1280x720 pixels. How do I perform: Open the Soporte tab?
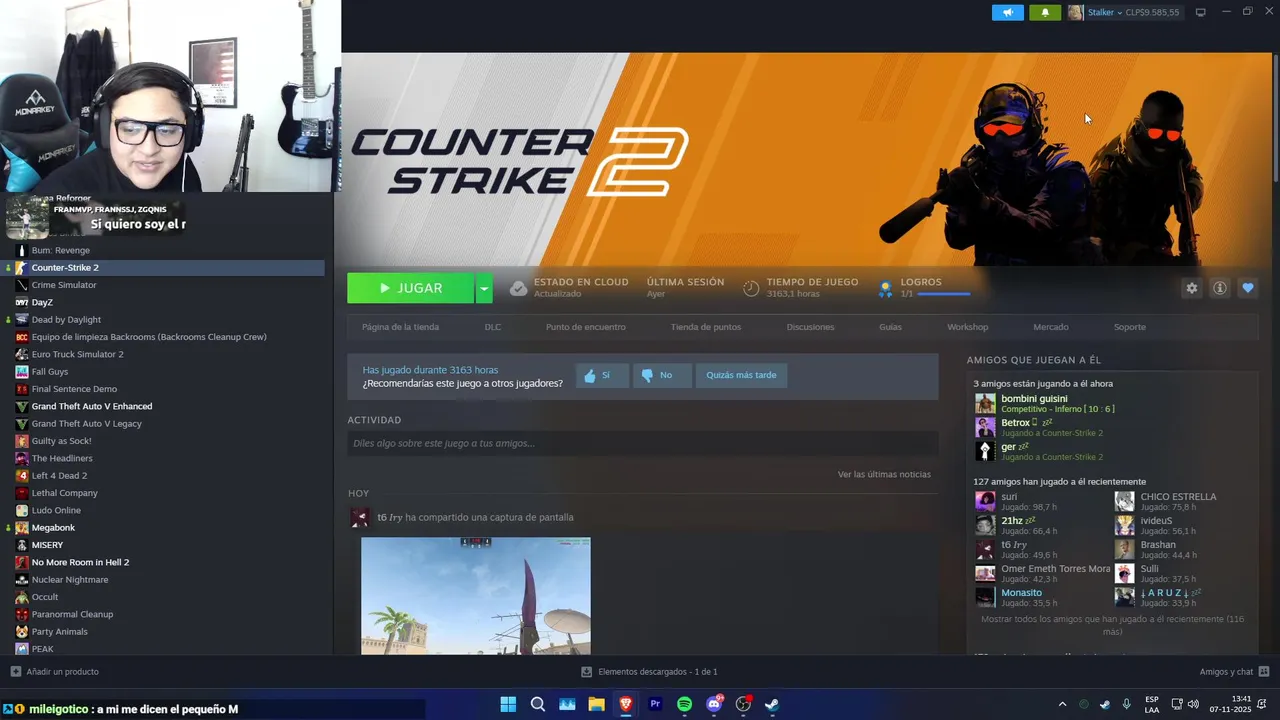(x=1130, y=327)
